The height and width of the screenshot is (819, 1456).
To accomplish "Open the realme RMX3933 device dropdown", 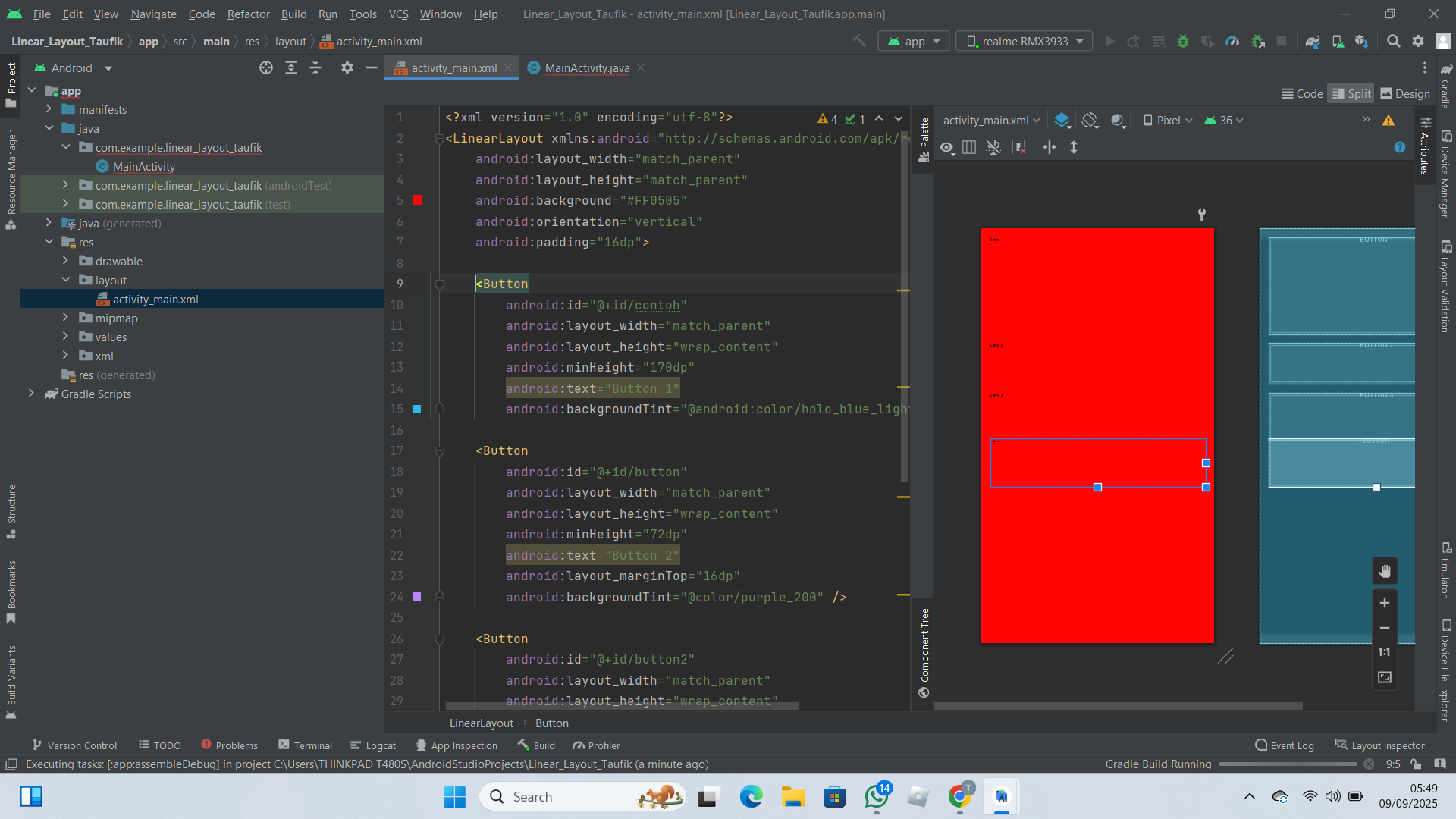I will (x=1025, y=42).
